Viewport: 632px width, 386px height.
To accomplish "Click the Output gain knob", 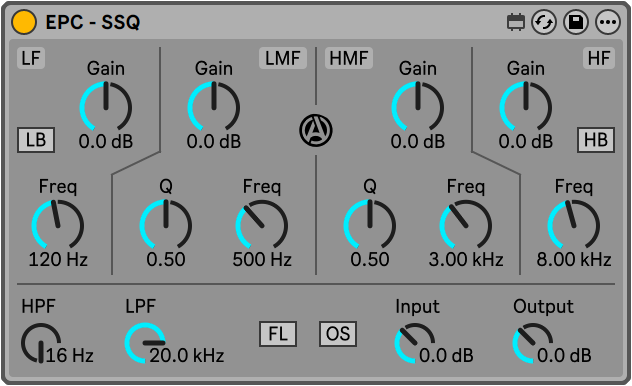I will (533, 343).
